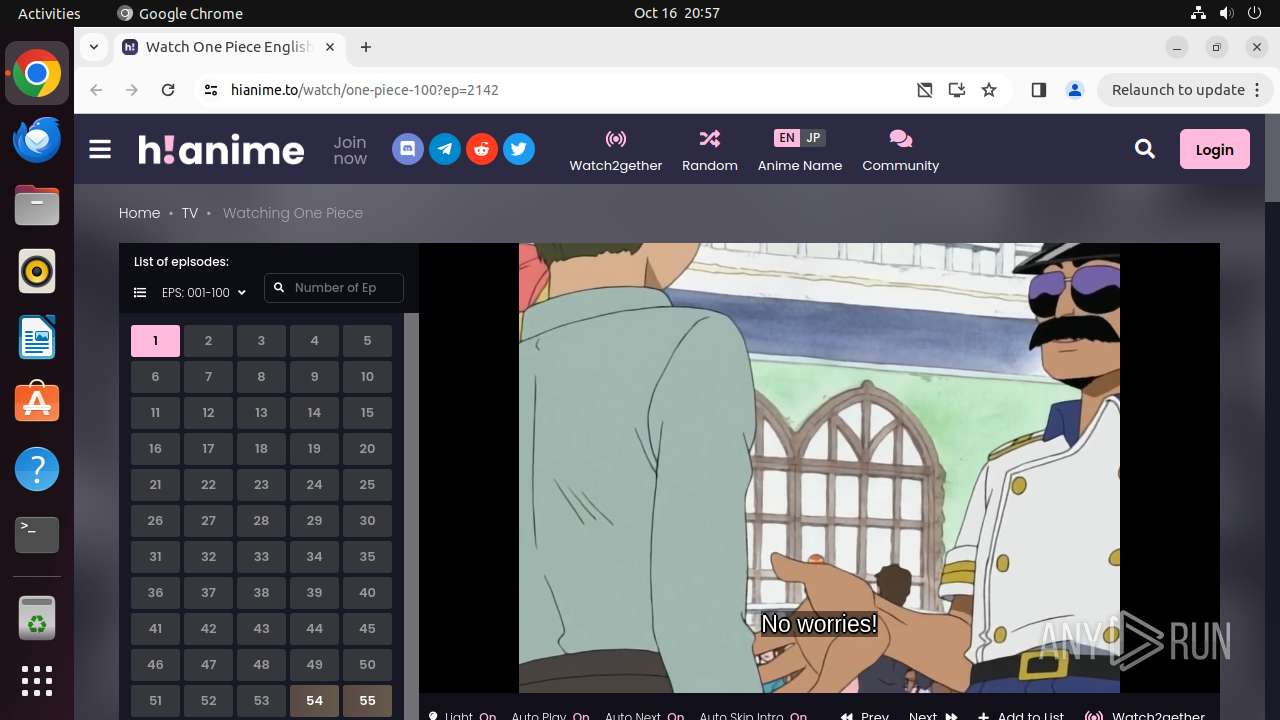This screenshot has width=1280, height=720.
Task: Reload the page in Chrome
Action: tap(168, 90)
